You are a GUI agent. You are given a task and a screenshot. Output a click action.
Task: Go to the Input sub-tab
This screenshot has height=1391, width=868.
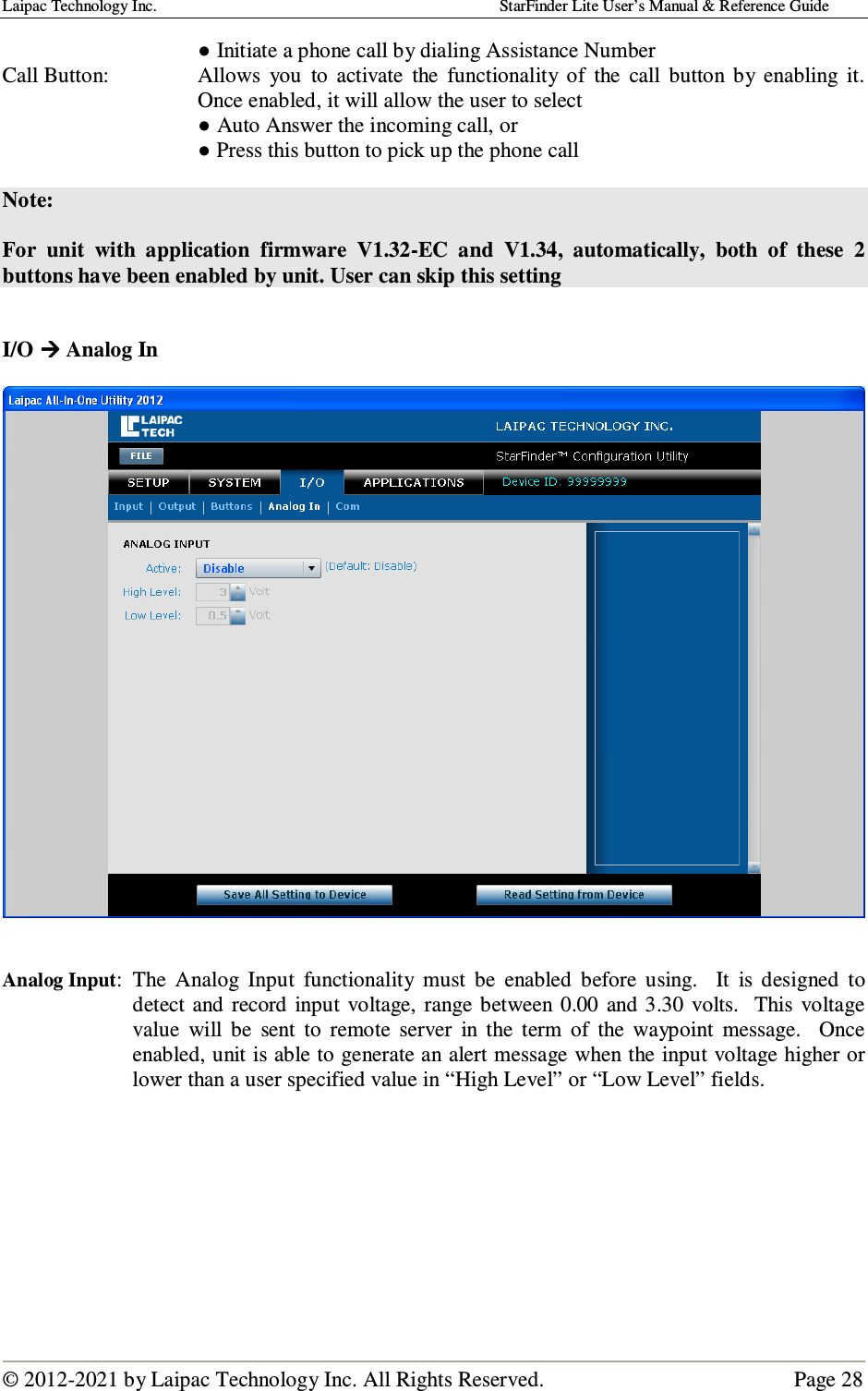(x=128, y=506)
